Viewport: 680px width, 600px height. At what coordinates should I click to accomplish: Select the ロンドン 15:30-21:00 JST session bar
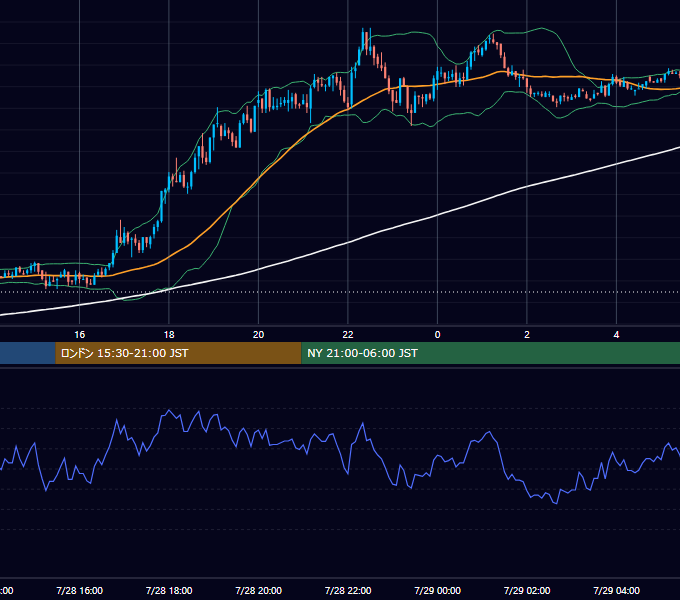[178, 353]
